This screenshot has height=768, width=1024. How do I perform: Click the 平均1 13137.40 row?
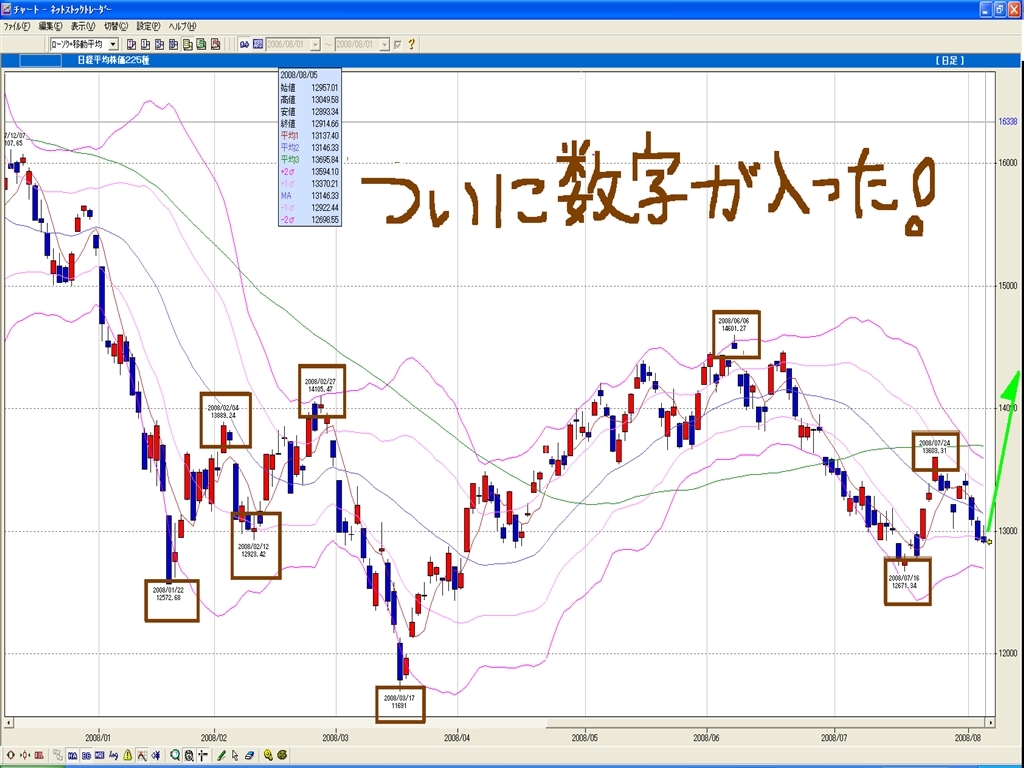coord(310,136)
